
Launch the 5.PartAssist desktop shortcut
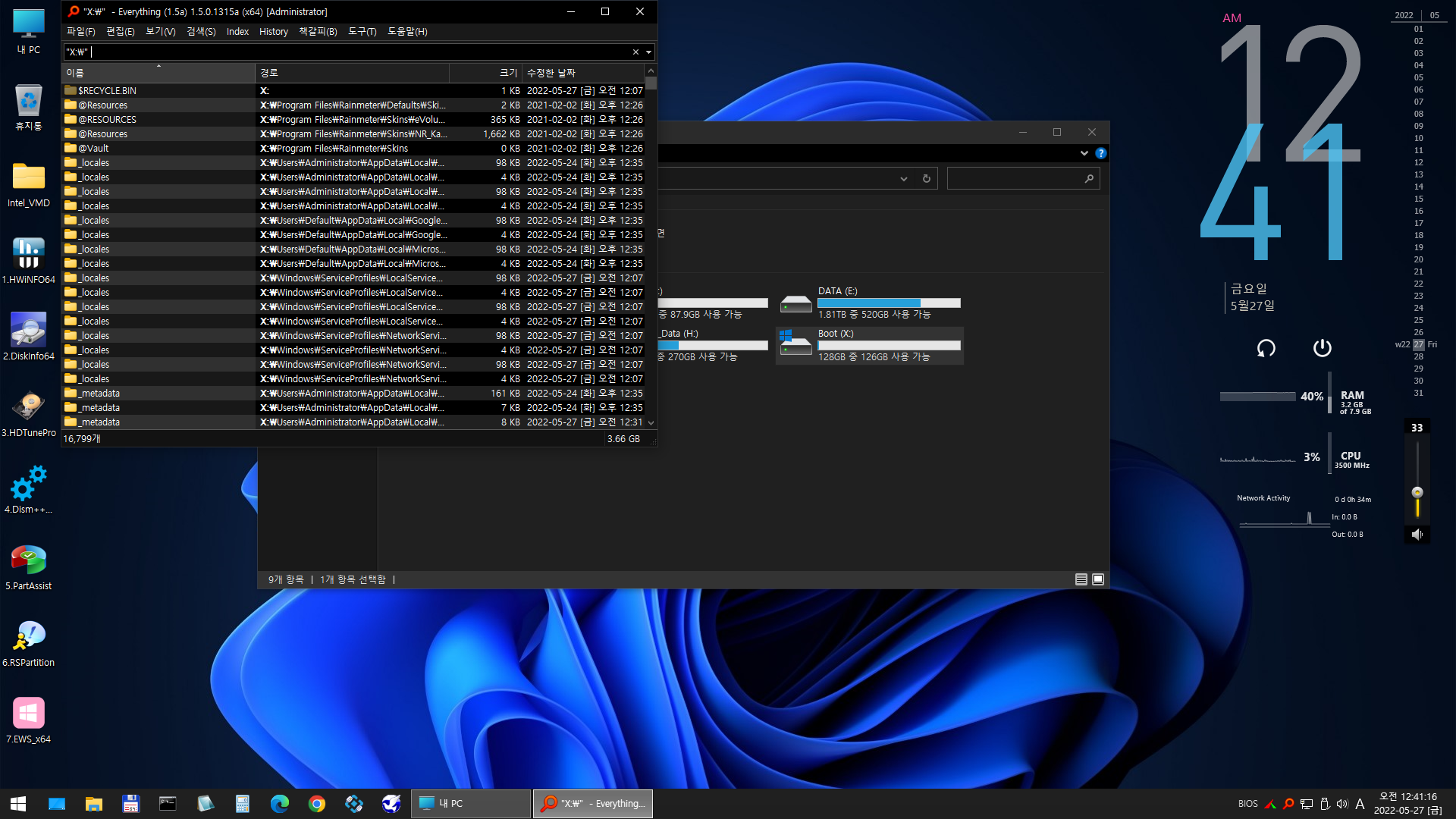(x=29, y=567)
